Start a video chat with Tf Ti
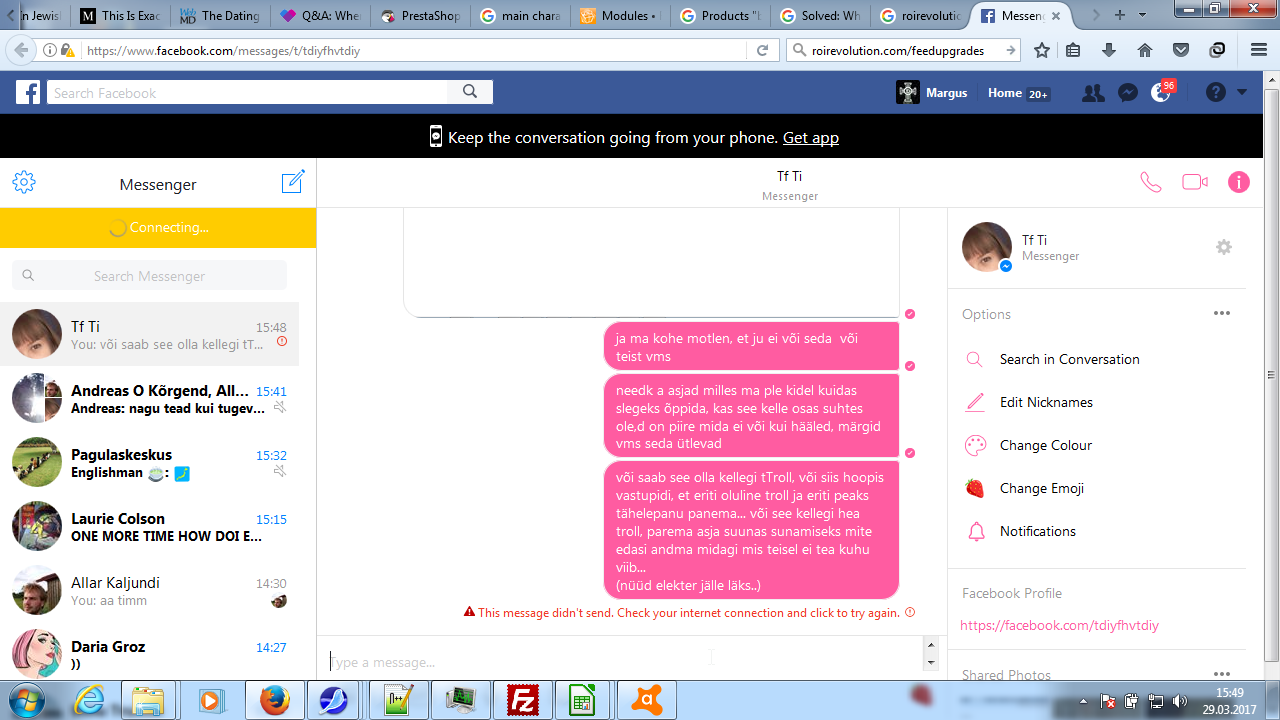This screenshot has width=1280, height=720. click(x=1194, y=182)
